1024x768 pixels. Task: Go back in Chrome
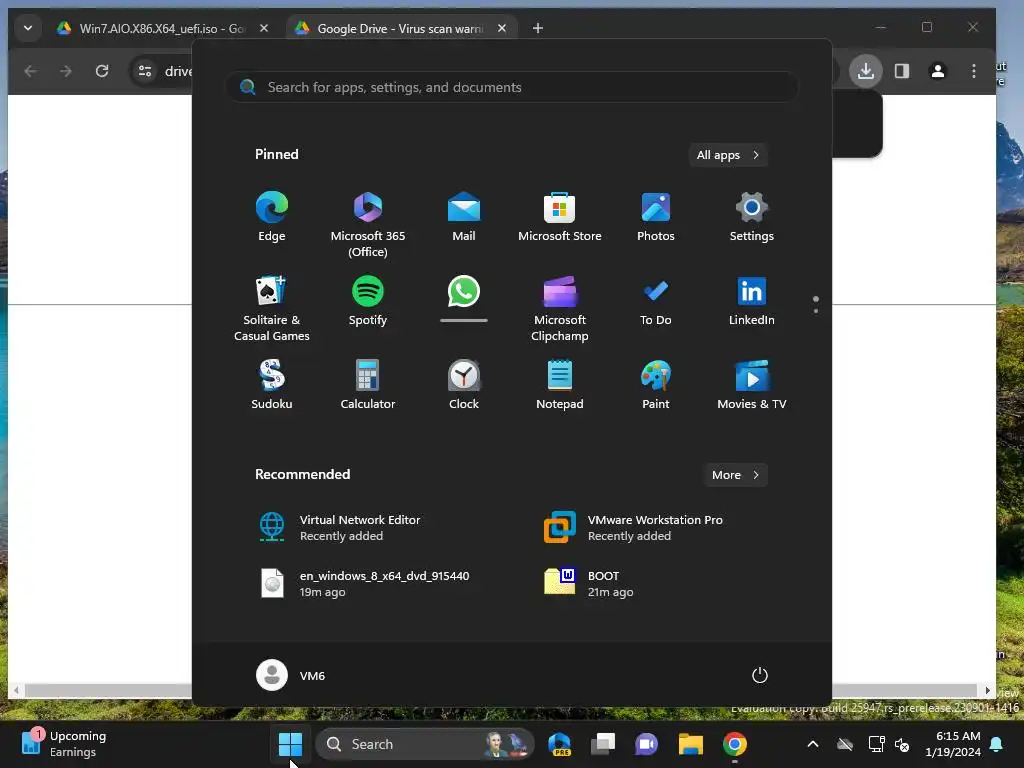tap(30, 71)
